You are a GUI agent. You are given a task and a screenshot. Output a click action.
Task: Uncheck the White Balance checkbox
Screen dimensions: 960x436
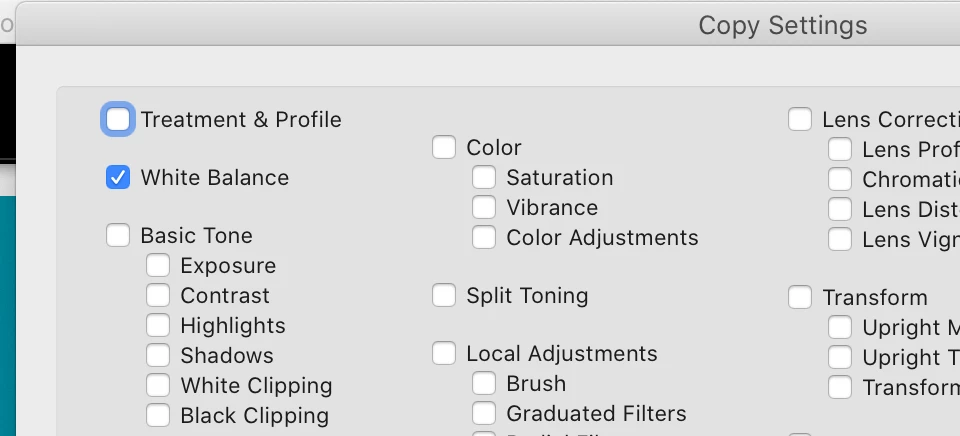tap(118, 178)
